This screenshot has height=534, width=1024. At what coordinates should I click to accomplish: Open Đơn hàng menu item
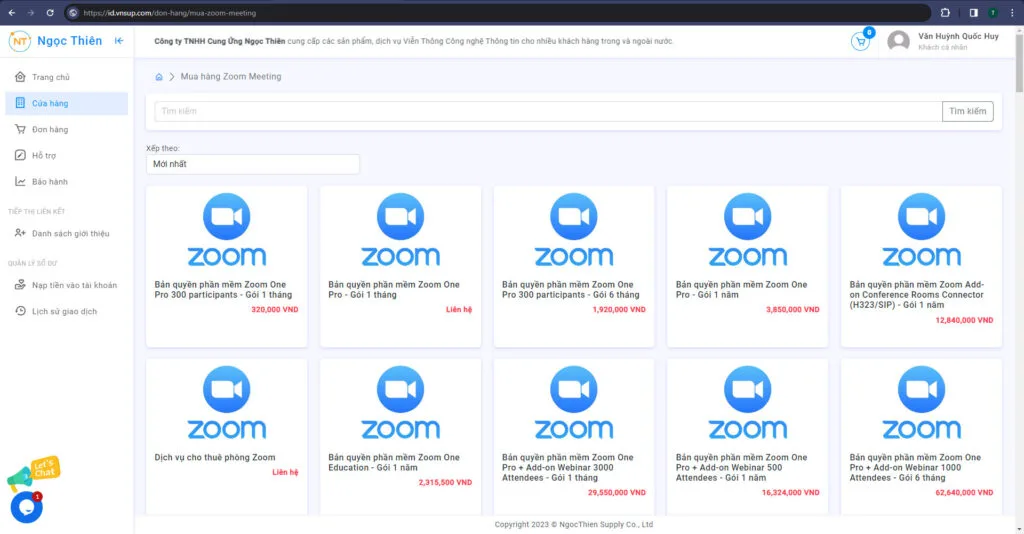(67, 129)
